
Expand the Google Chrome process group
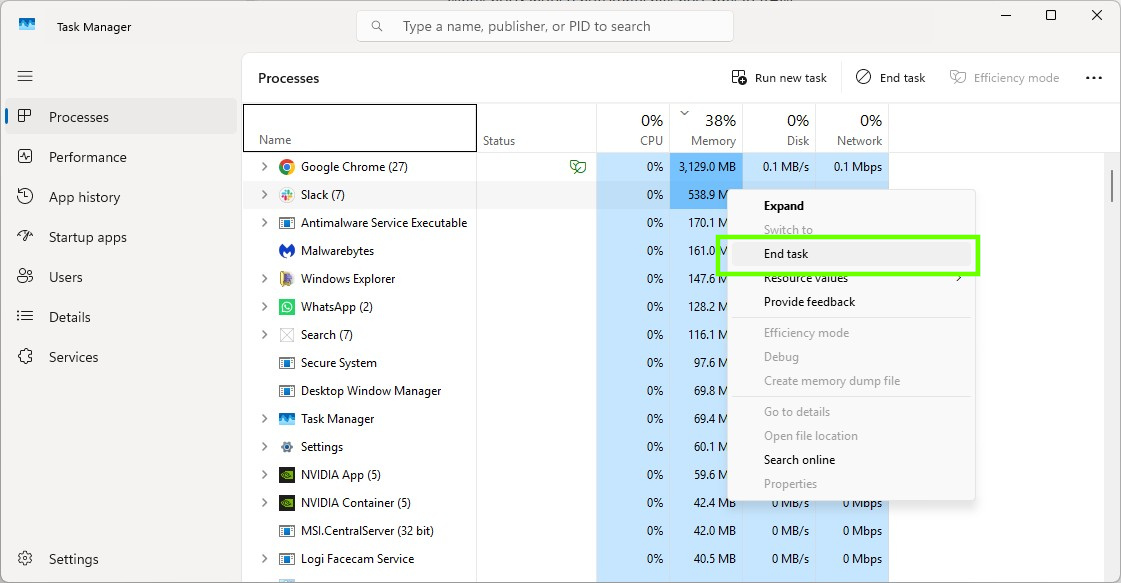tap(264, 167)
